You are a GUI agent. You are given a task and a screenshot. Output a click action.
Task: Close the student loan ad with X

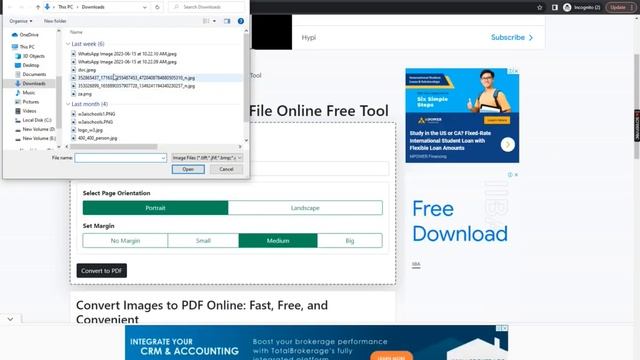coord(516,71)
